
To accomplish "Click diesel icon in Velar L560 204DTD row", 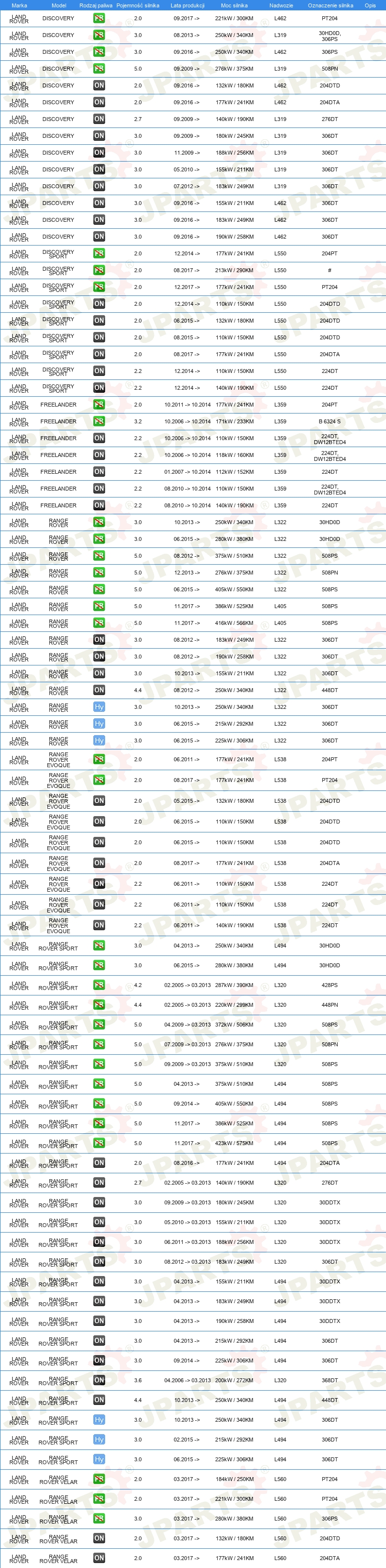I will click(99, 1539).
